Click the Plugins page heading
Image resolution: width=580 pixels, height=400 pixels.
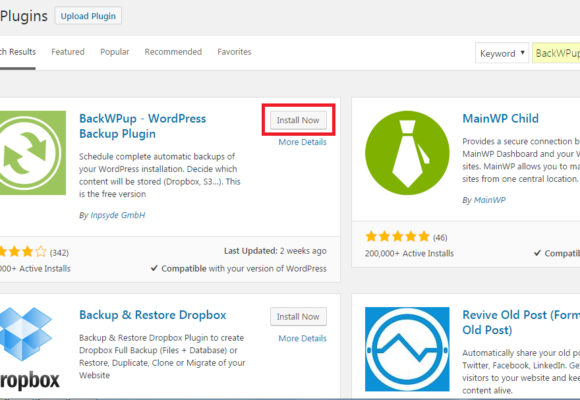click(x=24, y=16)
